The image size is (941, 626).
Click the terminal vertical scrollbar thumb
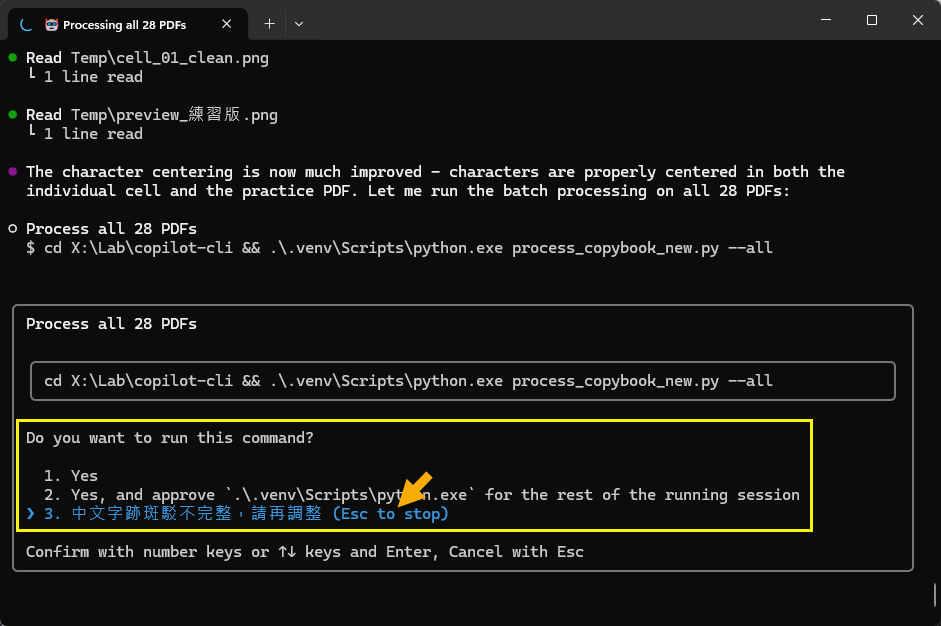(934, 594)
